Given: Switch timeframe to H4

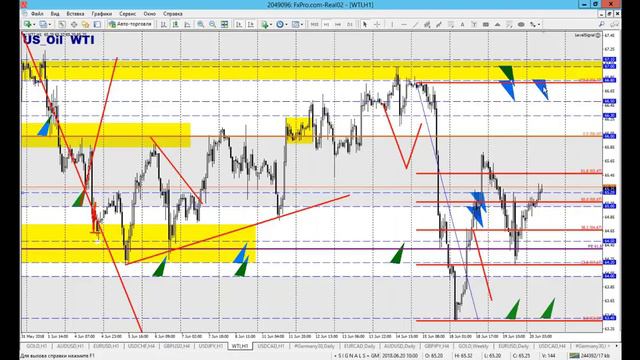Looking at the screenshot, I should point(338,24).
